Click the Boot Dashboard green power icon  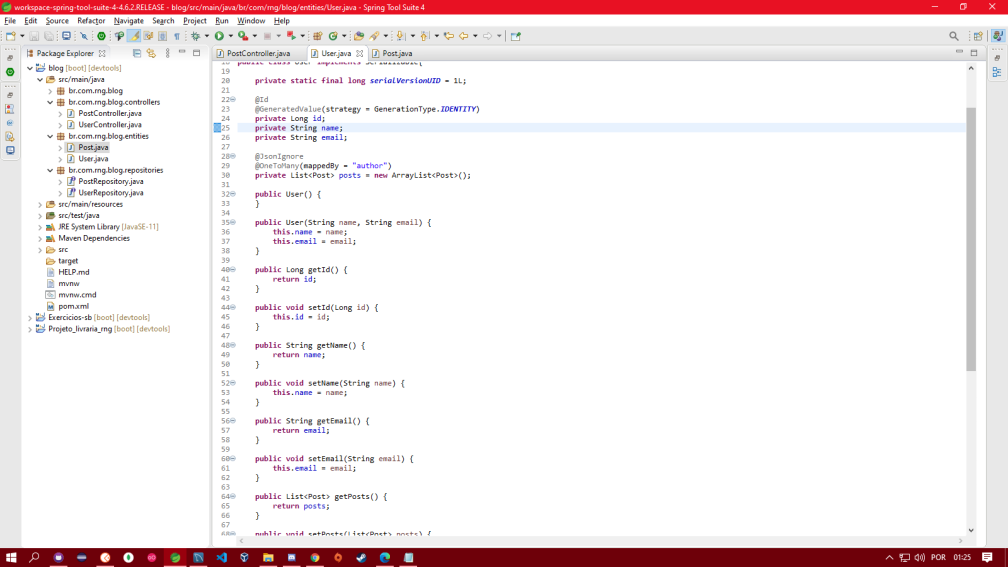[x=101, y=36]
